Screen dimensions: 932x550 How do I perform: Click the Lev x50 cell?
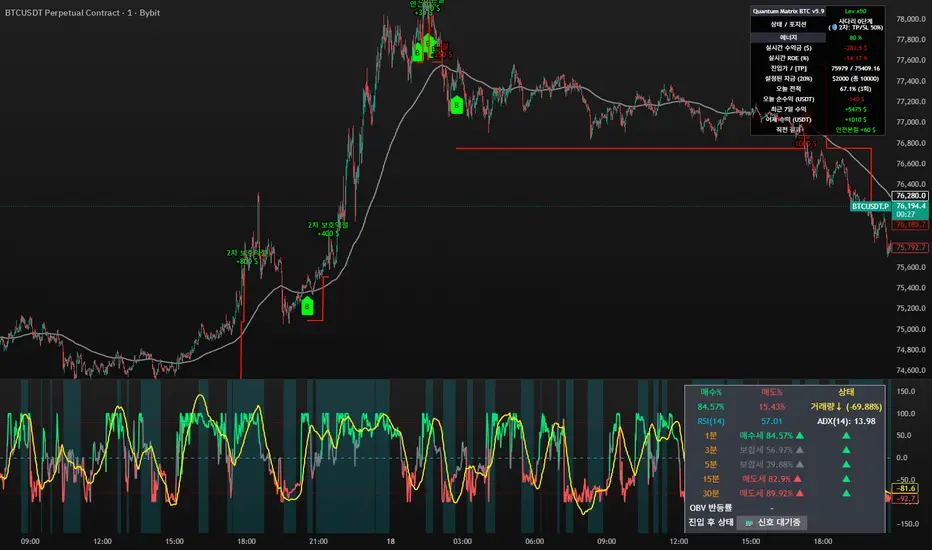pos(855,11)
